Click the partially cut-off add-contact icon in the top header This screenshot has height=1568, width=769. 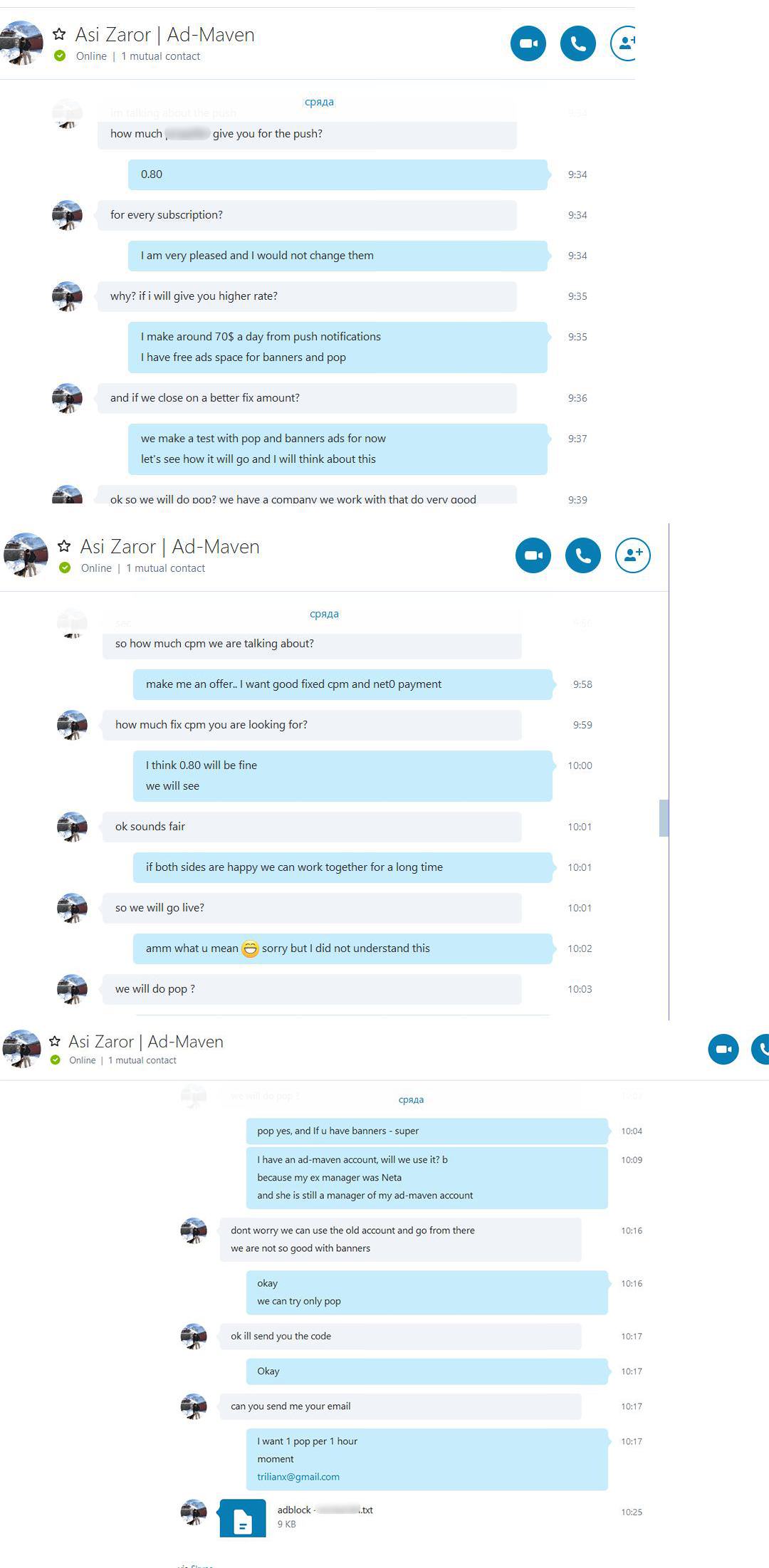coord(623,43)
